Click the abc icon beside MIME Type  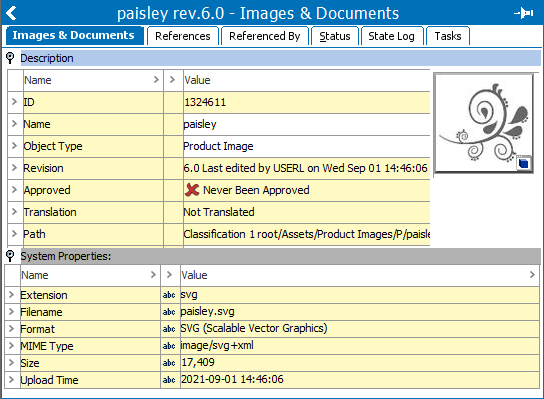(169, 346)
